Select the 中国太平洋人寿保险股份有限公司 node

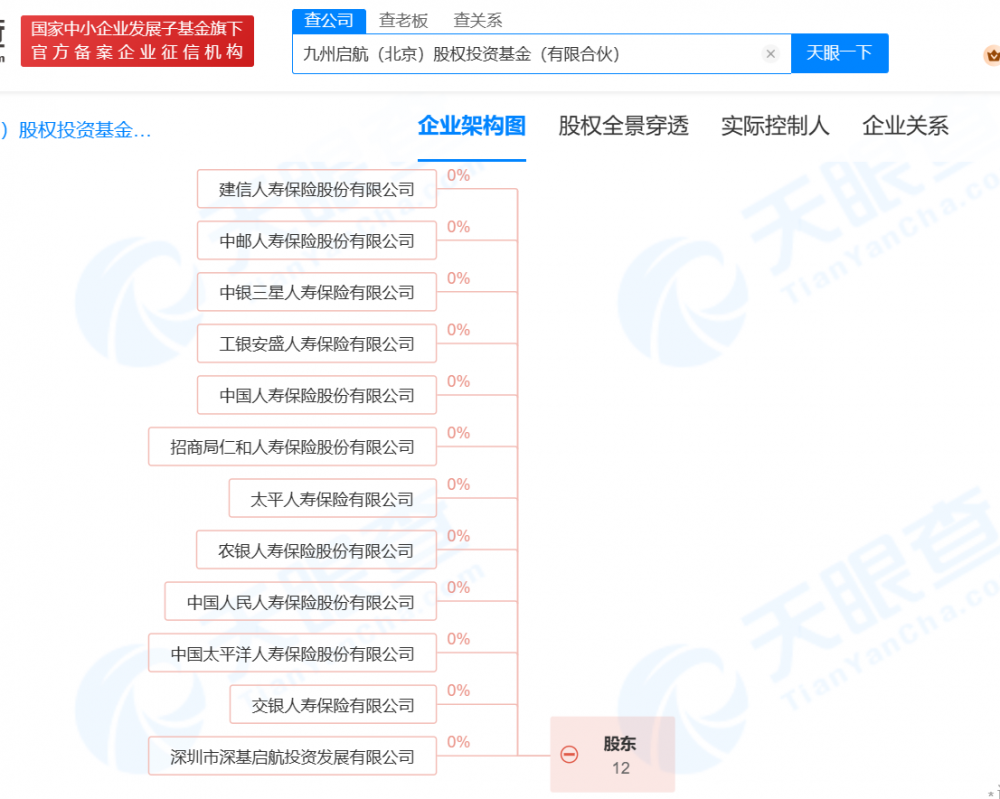tap(293, 653)
